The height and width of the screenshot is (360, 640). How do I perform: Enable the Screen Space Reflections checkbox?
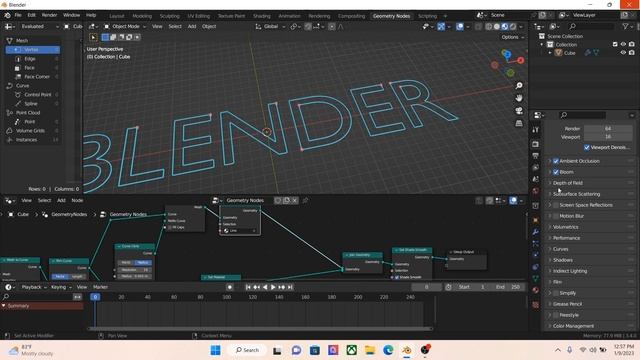tap(556, 205)
